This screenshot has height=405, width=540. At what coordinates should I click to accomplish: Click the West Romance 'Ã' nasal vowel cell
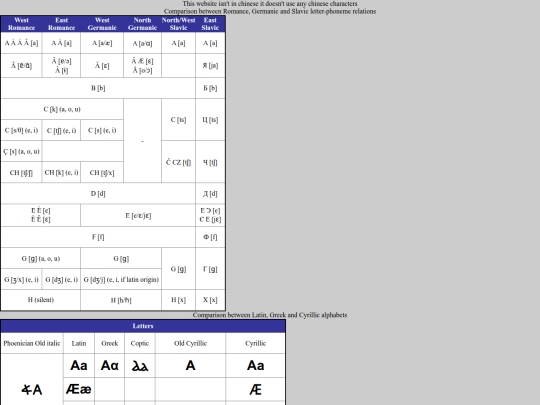tap(21, 65)
